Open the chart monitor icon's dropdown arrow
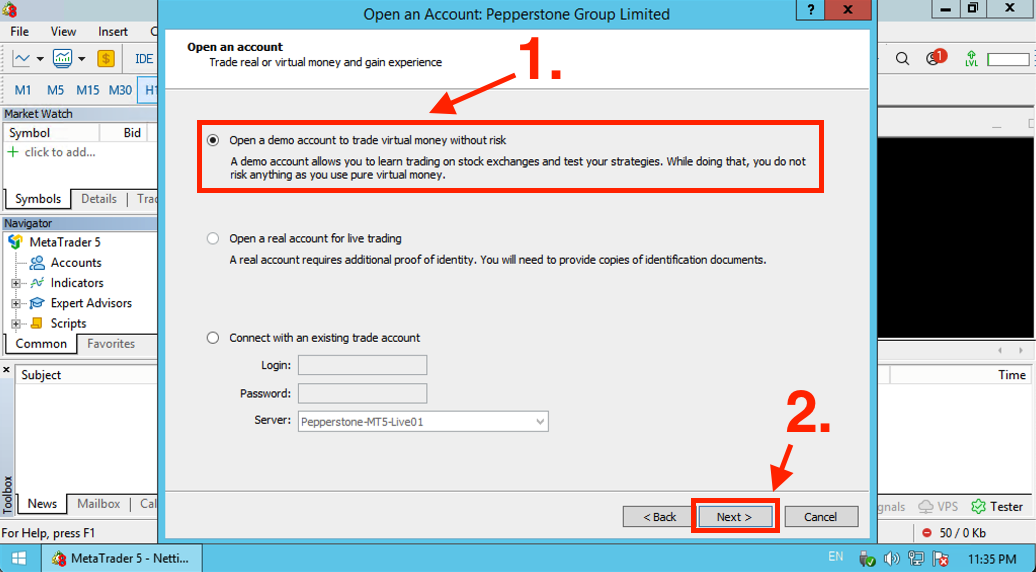1036x572 pixels. click(81, 59)
